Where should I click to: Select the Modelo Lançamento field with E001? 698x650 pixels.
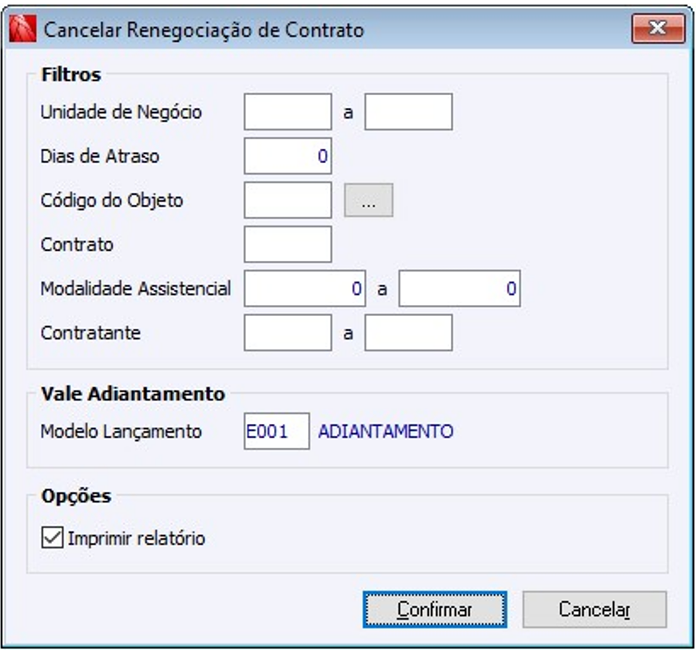click(276, 432)
